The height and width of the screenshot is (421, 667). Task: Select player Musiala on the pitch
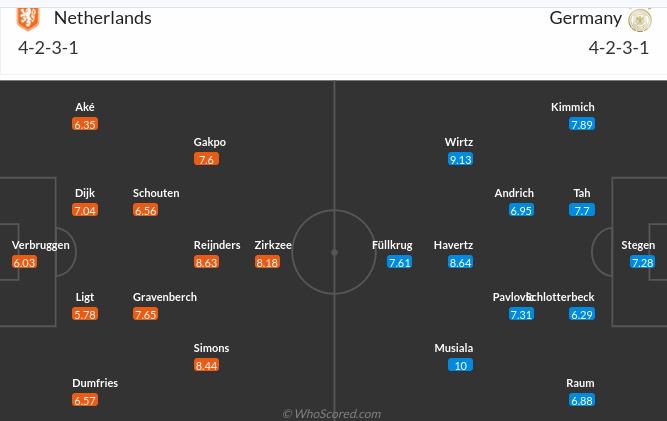click(x=454, y=348)
